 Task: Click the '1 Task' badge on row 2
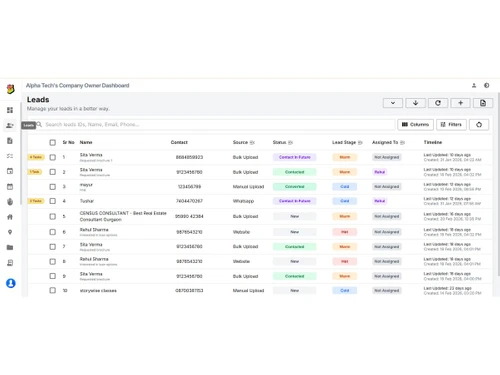tap(35, 172)
